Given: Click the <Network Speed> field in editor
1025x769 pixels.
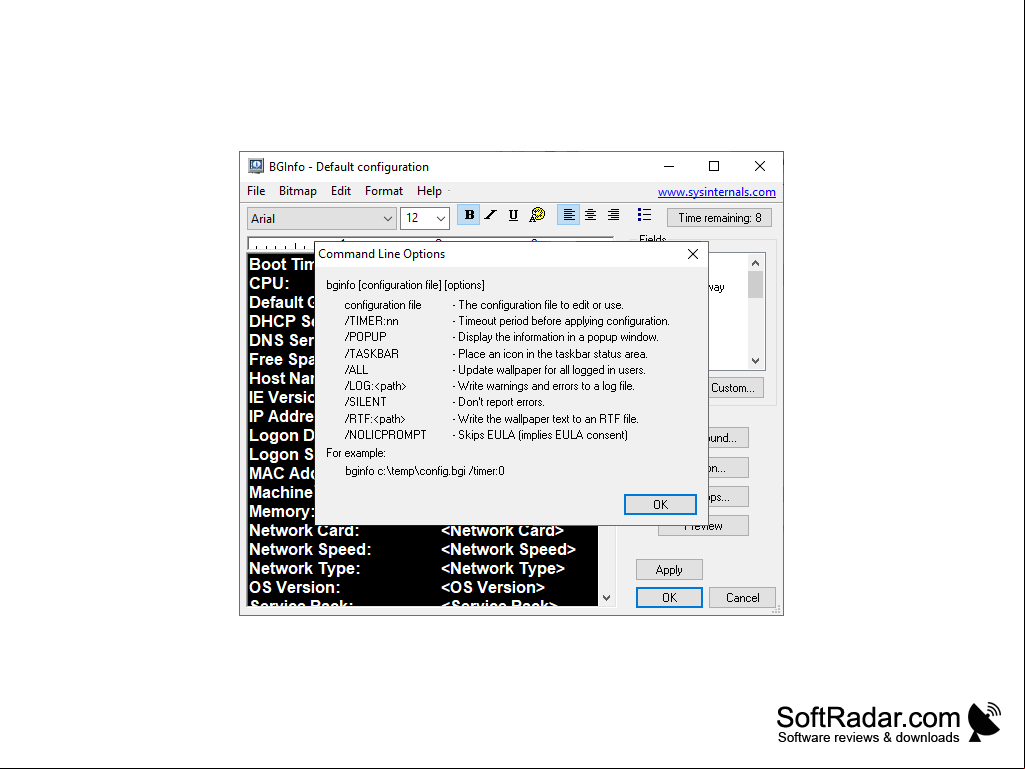Looking at the screenshot, I should (509, 549).
